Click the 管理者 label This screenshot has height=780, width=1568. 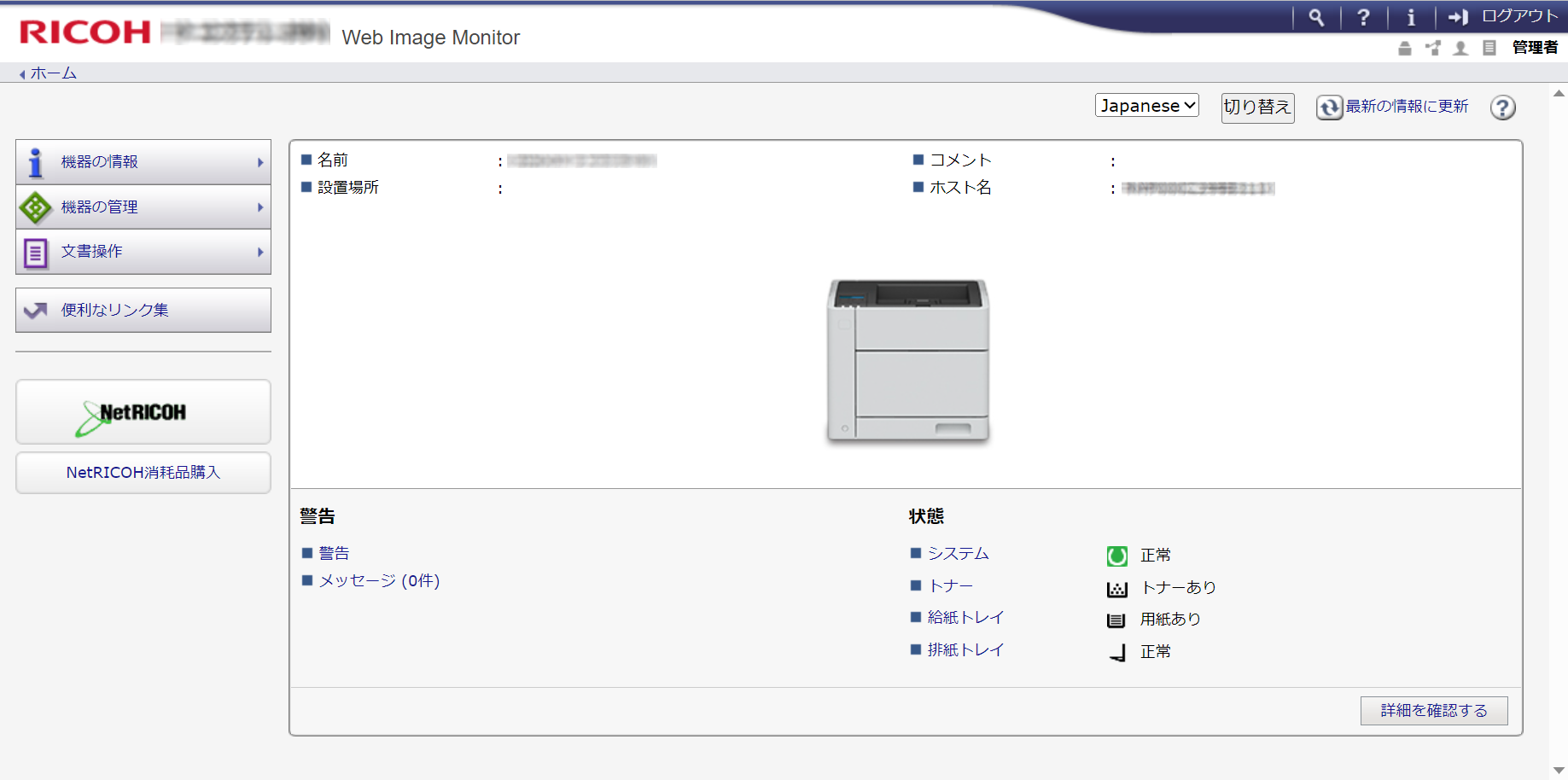tap(1535, 48)
